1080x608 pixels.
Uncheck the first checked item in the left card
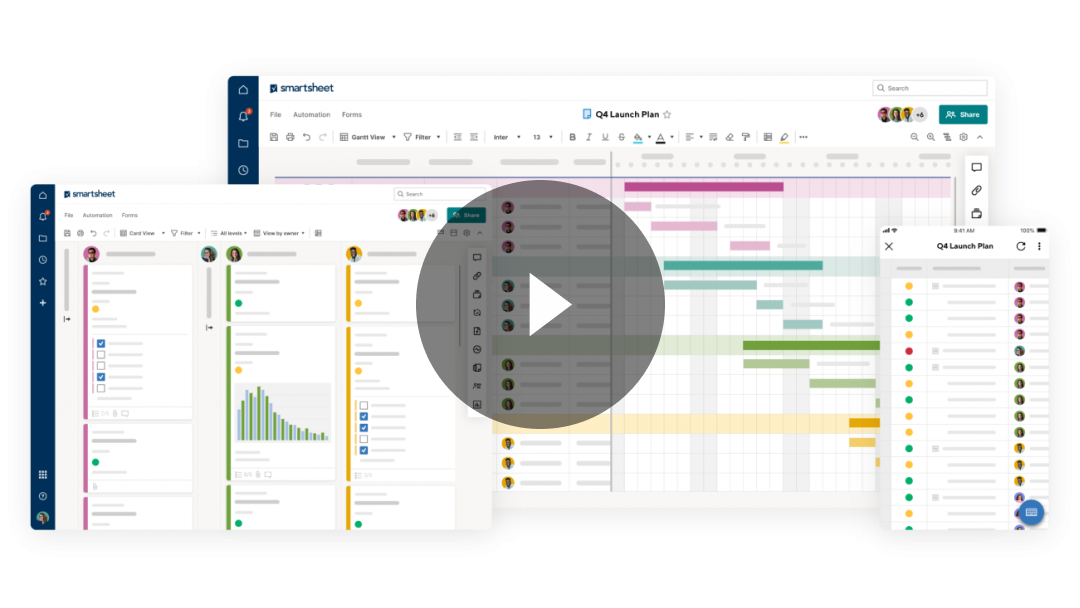100,343
